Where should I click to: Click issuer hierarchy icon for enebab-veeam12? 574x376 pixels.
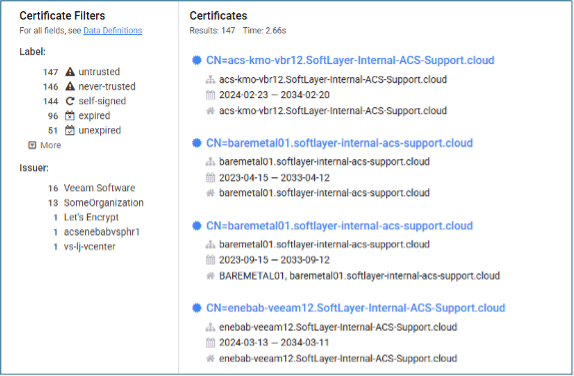tap(210, 327)
